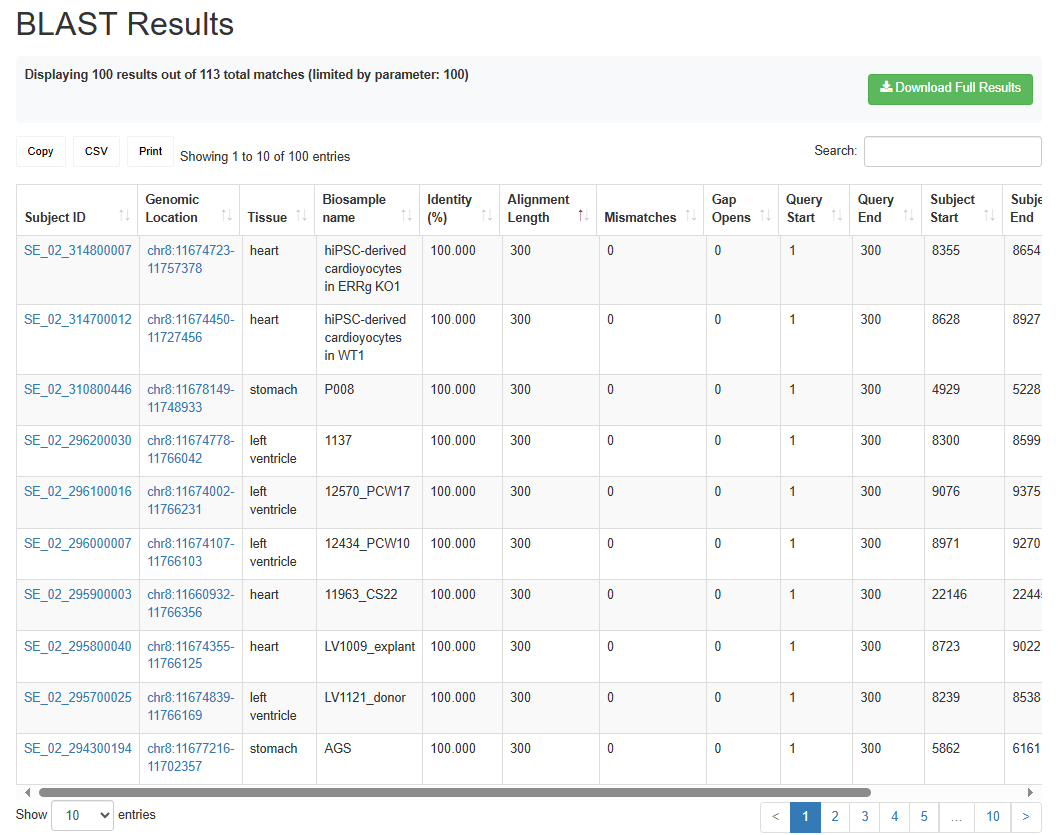The image size is (1063, 835).
Task: Go to page 3 of results
Action: click(x=865, y=817)
